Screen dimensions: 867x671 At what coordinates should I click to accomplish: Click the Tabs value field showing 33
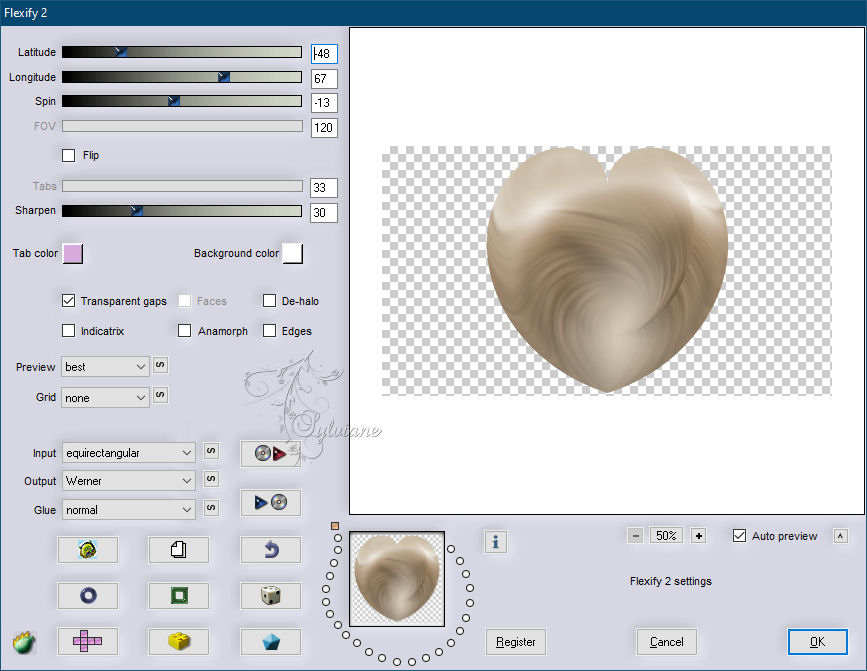(x=324, y=187)
